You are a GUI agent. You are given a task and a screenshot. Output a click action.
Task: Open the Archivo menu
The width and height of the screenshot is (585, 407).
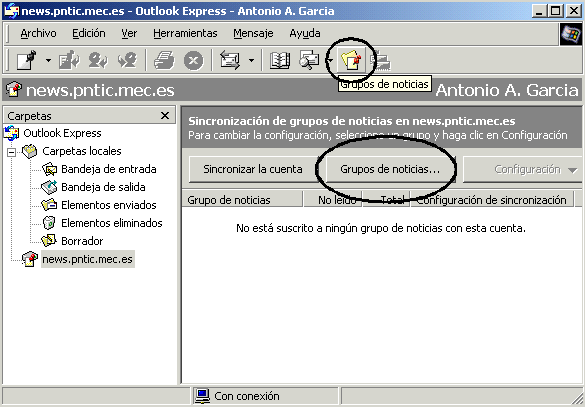(38, 33)
